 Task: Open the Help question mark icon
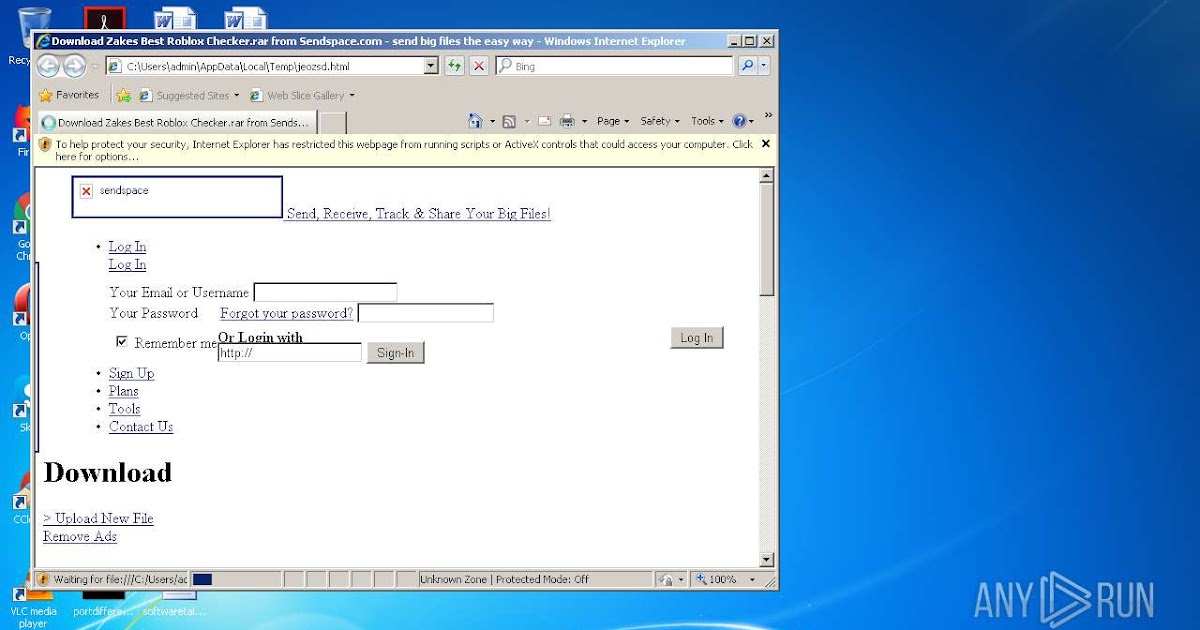739,121
